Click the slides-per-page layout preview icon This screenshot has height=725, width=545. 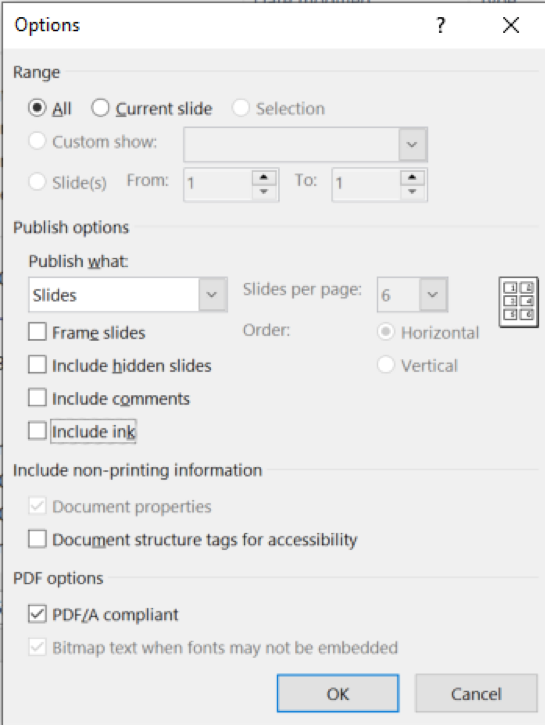click(519, 302)
